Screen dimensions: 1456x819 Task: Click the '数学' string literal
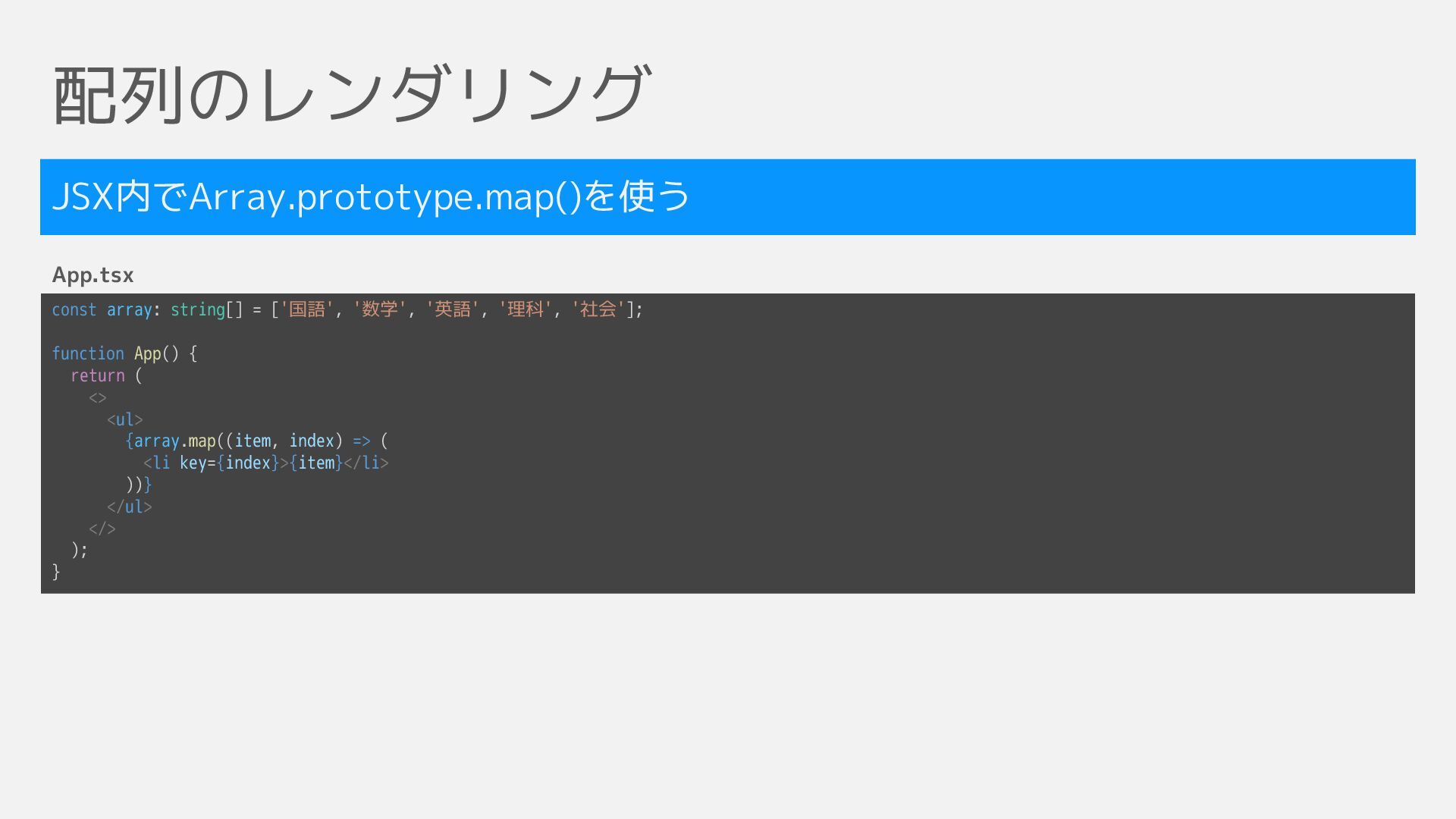click(x=380, y=309)
